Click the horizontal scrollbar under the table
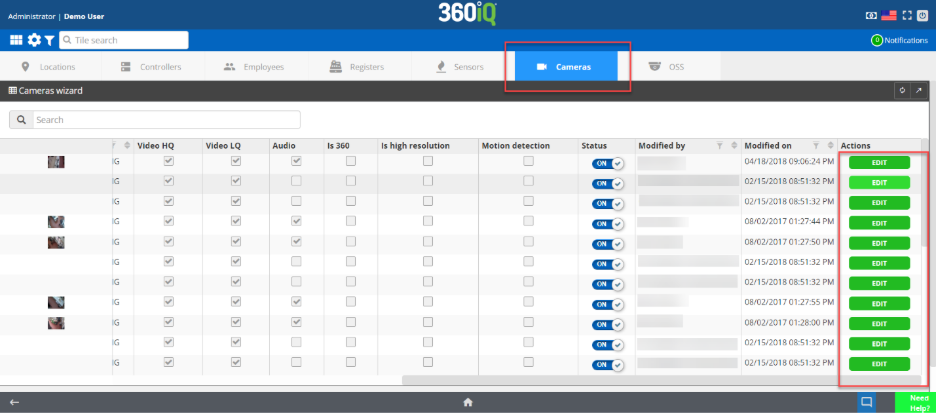Image resolution: width=936 pixels, height=414 pixels. click(660, 380)
